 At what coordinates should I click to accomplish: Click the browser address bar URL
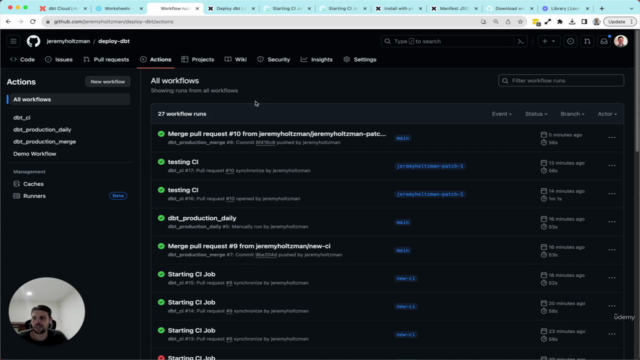click(x=113, y=22)
